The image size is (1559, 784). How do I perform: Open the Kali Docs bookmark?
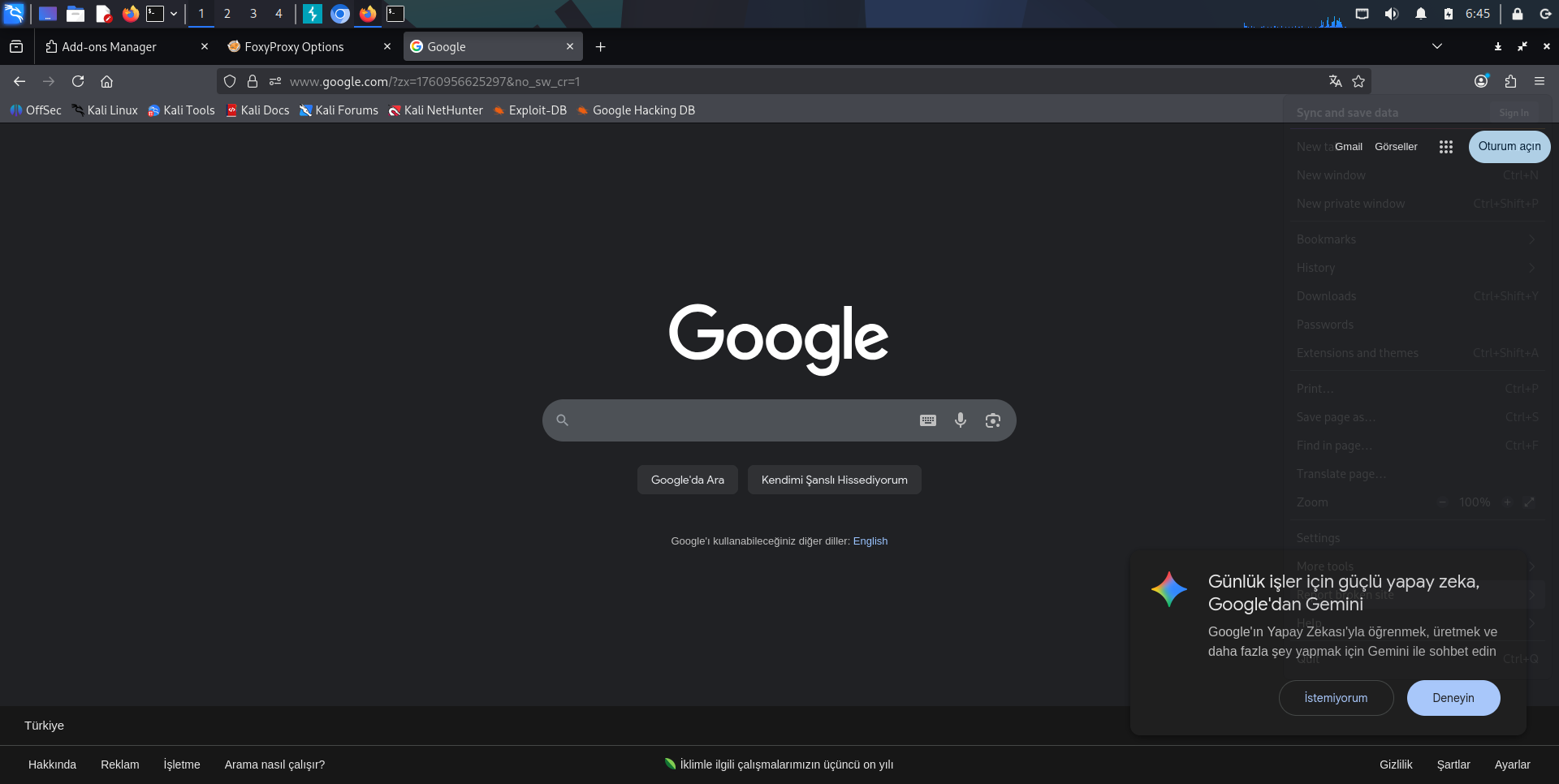(257, 110)
